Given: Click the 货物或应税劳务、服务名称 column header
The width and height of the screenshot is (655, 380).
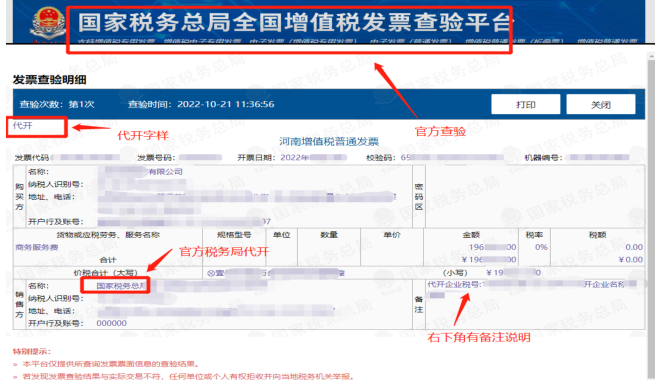Looking at the screenshot, I should point(108,235).
